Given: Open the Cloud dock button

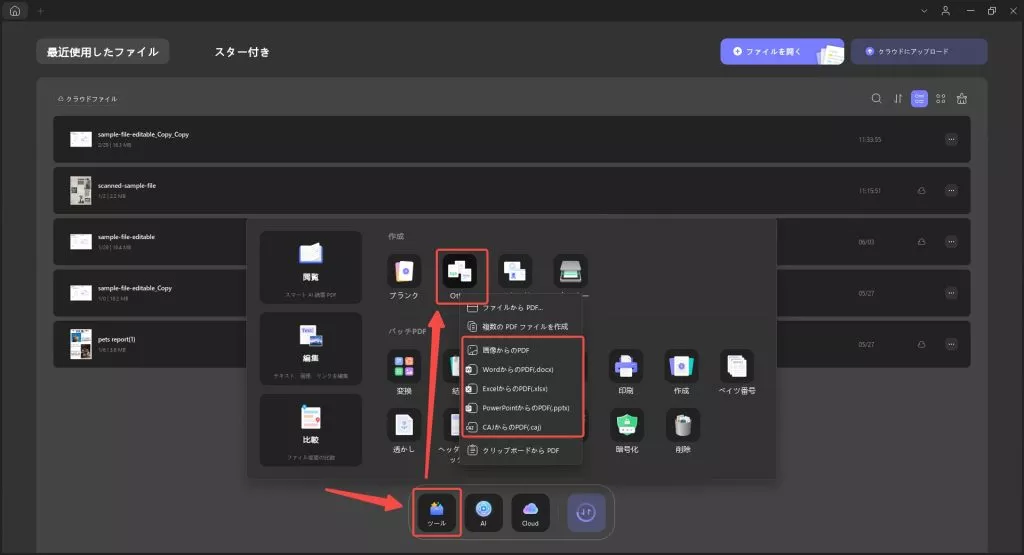Looking at the screenshot, I should [530, 513].
